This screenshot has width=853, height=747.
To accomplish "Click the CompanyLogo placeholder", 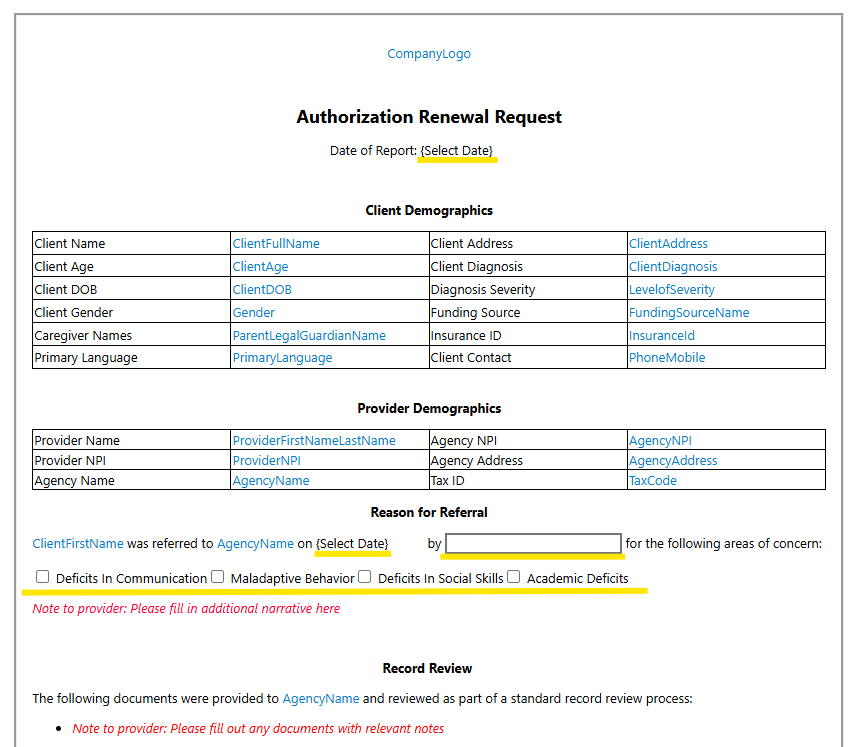I will click(429, 54).
